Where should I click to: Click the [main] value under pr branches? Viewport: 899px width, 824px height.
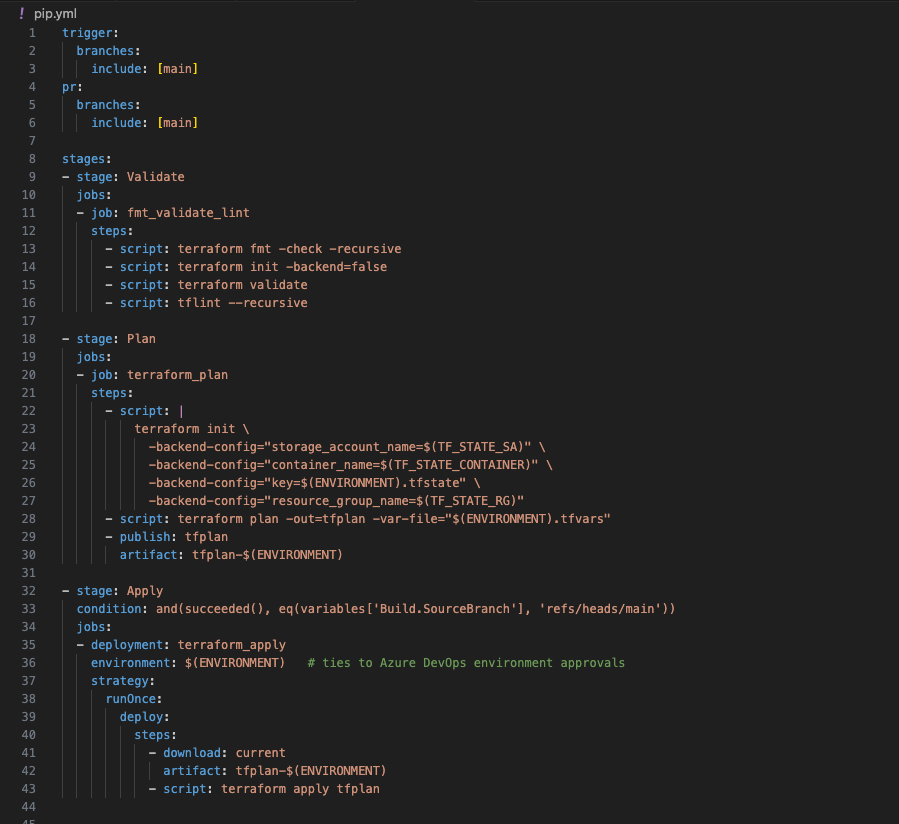[178, 123]
